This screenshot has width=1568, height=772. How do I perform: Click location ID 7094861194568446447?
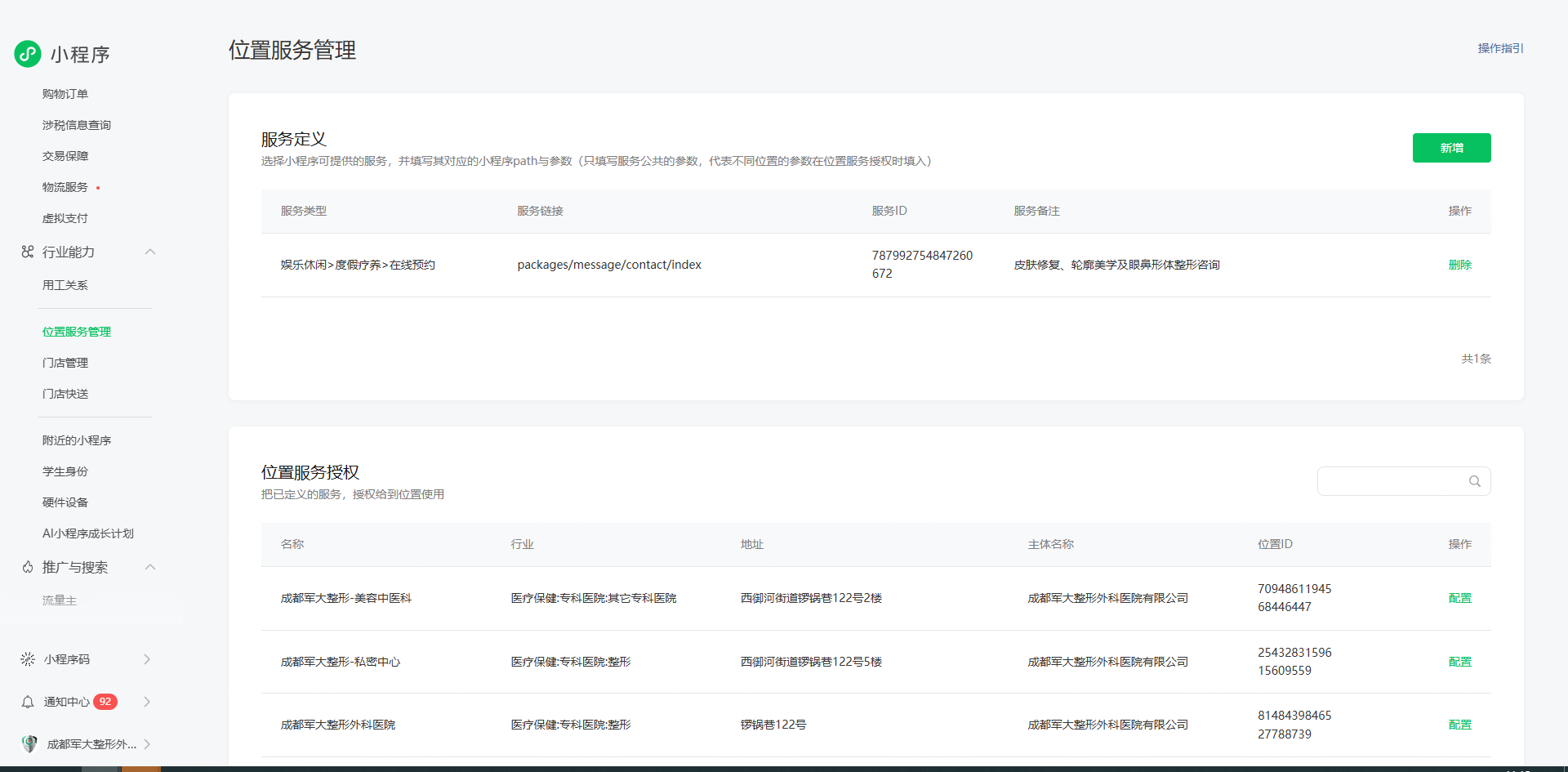tap(1294, 598)
